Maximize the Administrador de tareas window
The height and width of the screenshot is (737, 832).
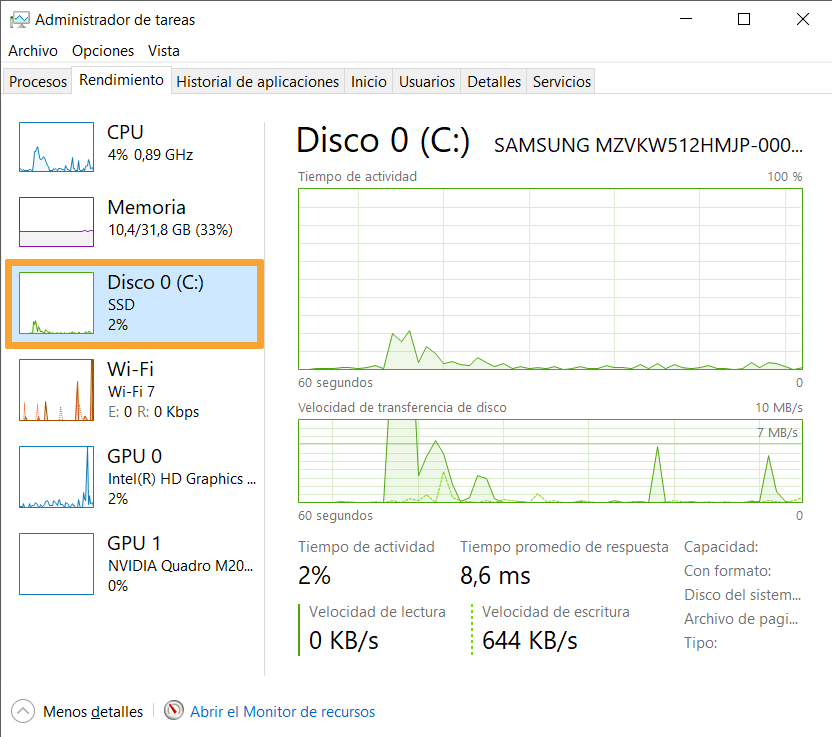click(x=744, y=19)
